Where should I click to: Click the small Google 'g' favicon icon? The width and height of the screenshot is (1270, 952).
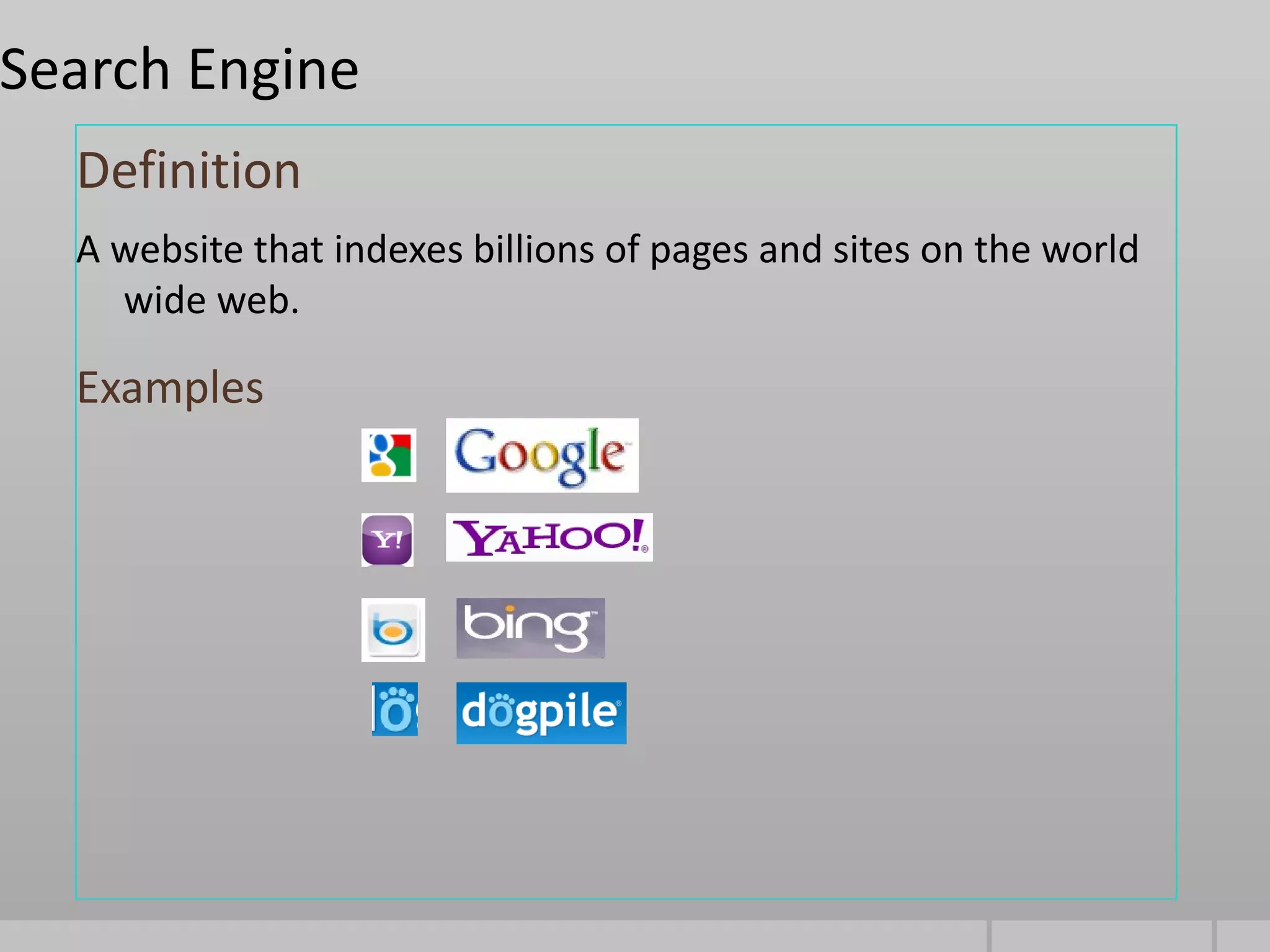pos(389,455)
